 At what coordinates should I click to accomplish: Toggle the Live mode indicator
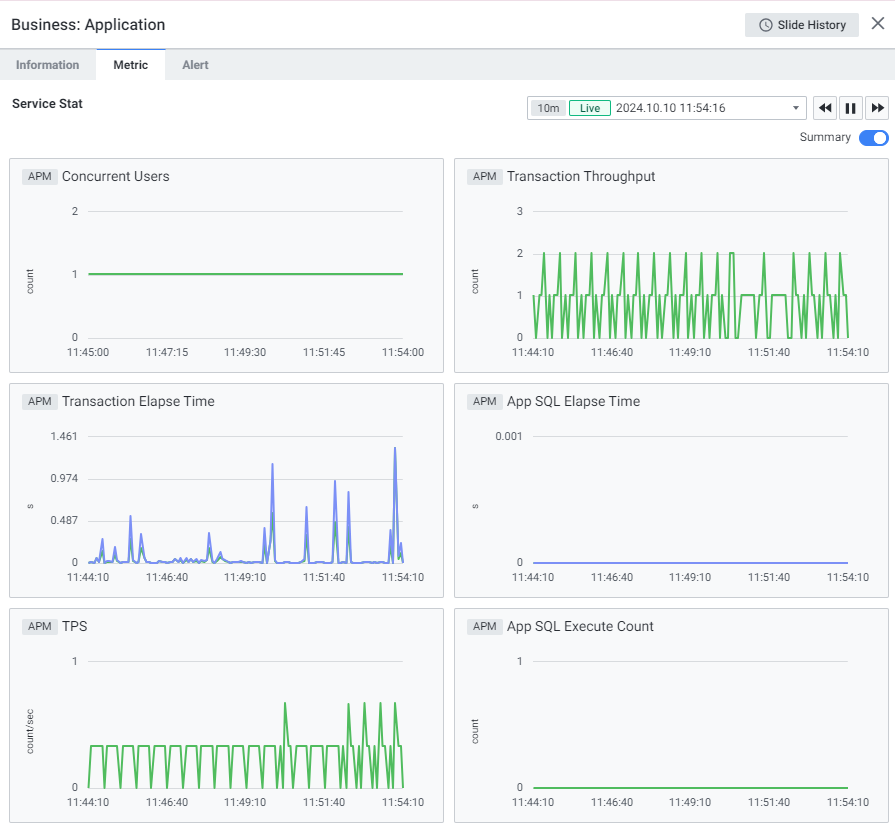590,108
